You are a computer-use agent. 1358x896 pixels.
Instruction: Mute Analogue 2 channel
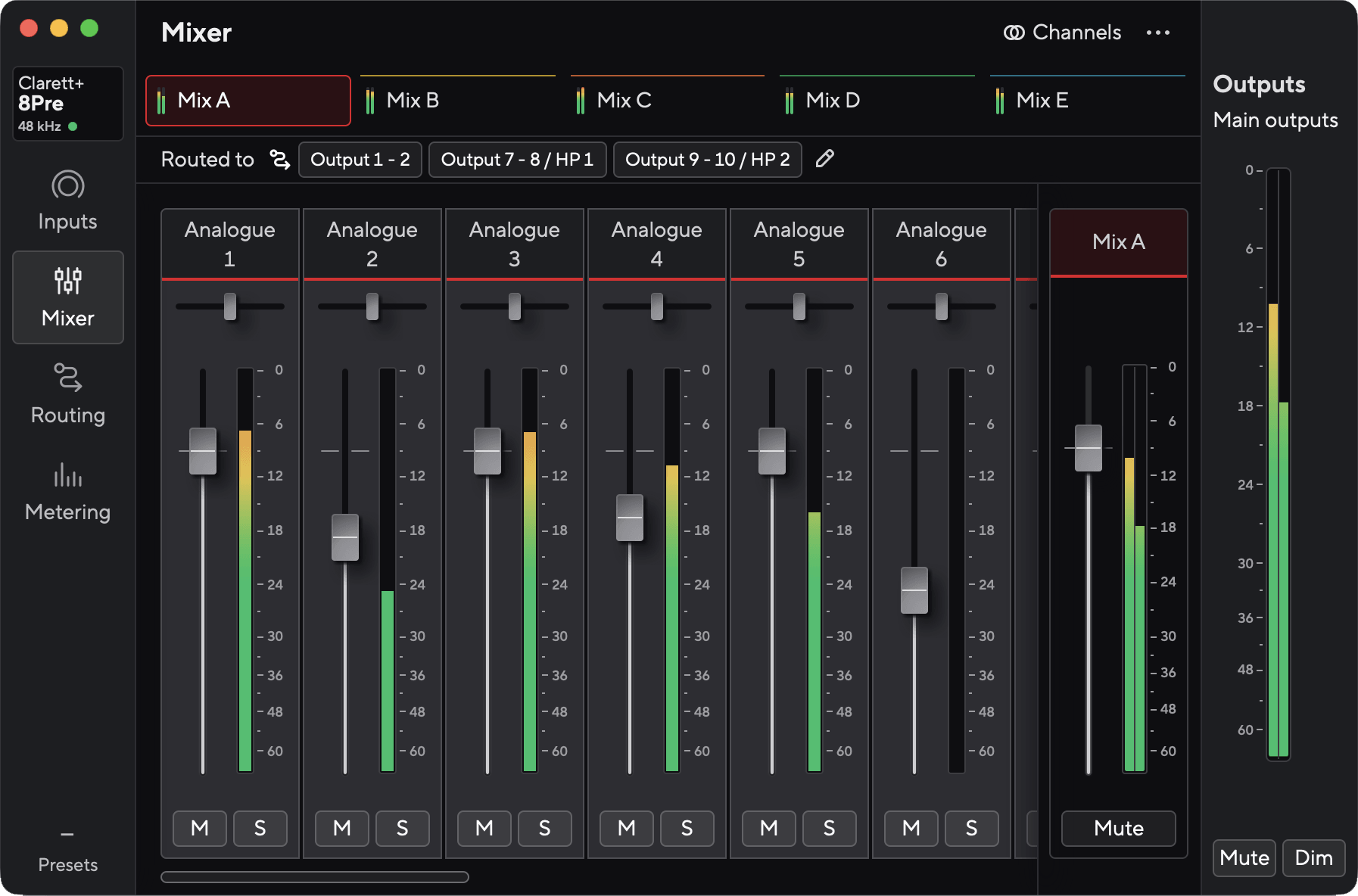[342, 829]
